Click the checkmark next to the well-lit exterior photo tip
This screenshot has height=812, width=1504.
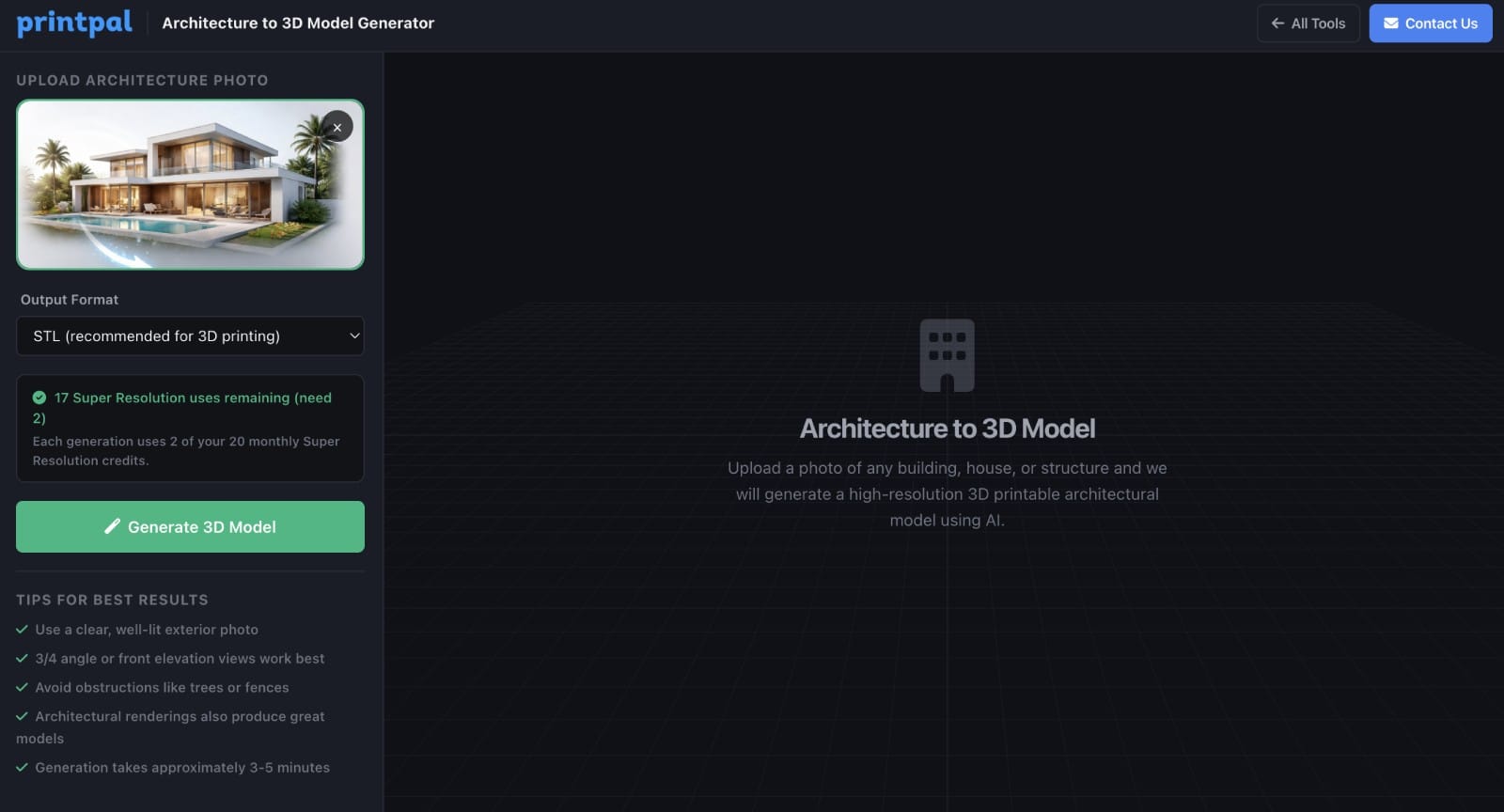click(x=23, y=630)
